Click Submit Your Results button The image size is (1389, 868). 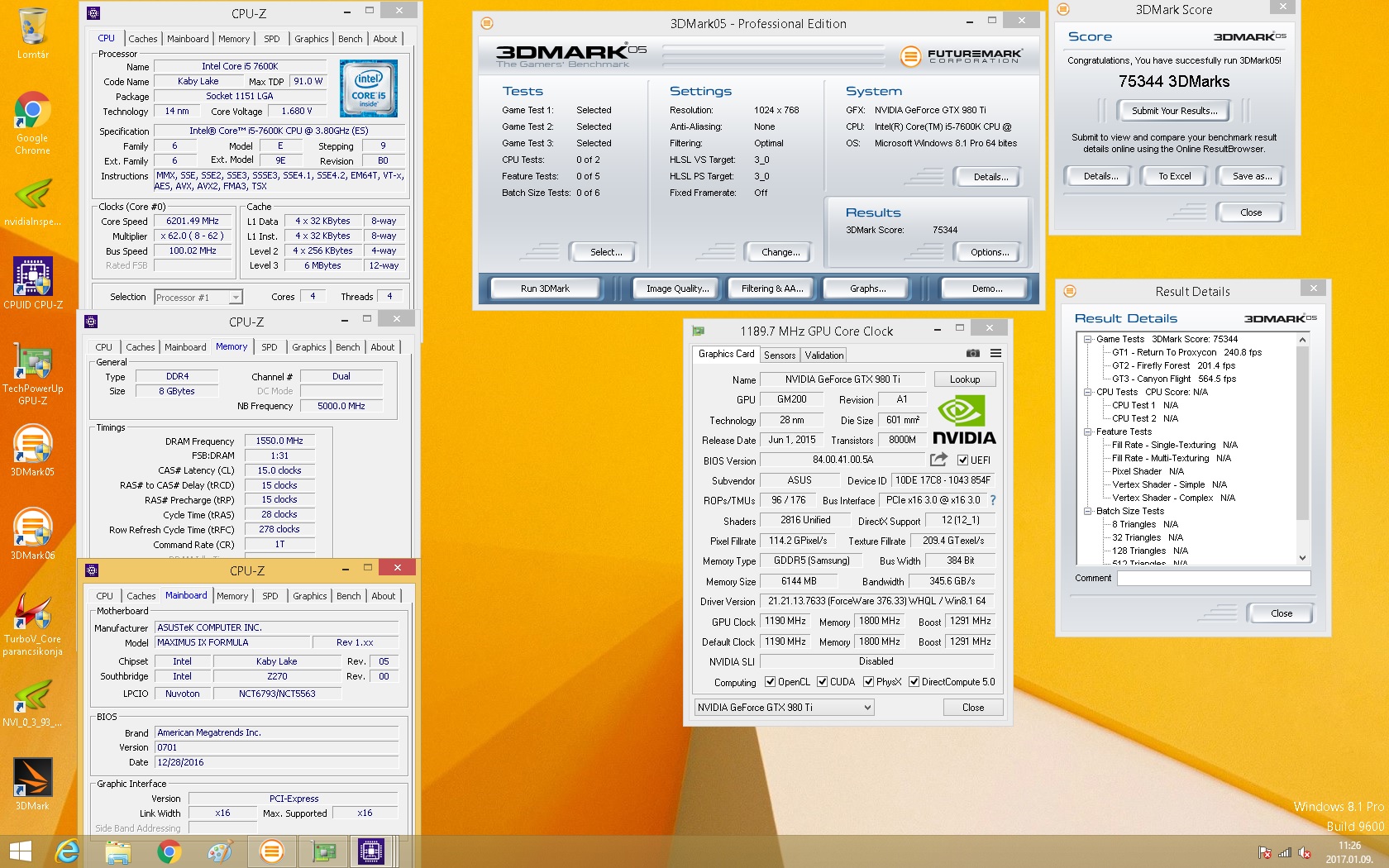pos(1174,111)
